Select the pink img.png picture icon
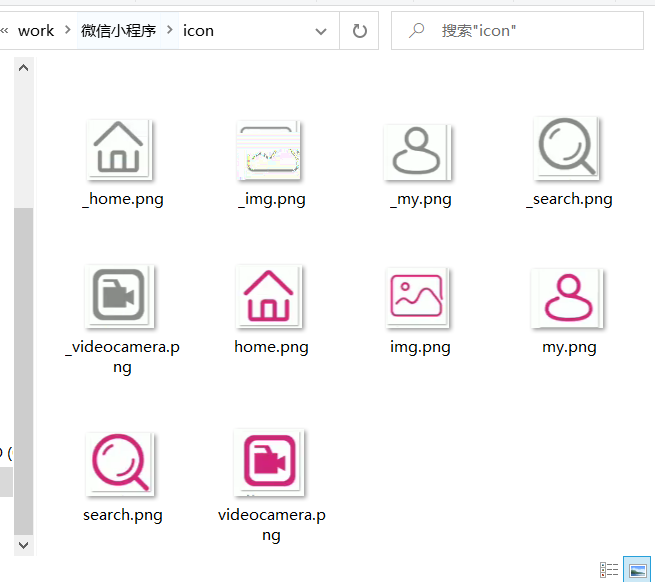The width and height of the screenshot is (655, 582). point(417,297)
